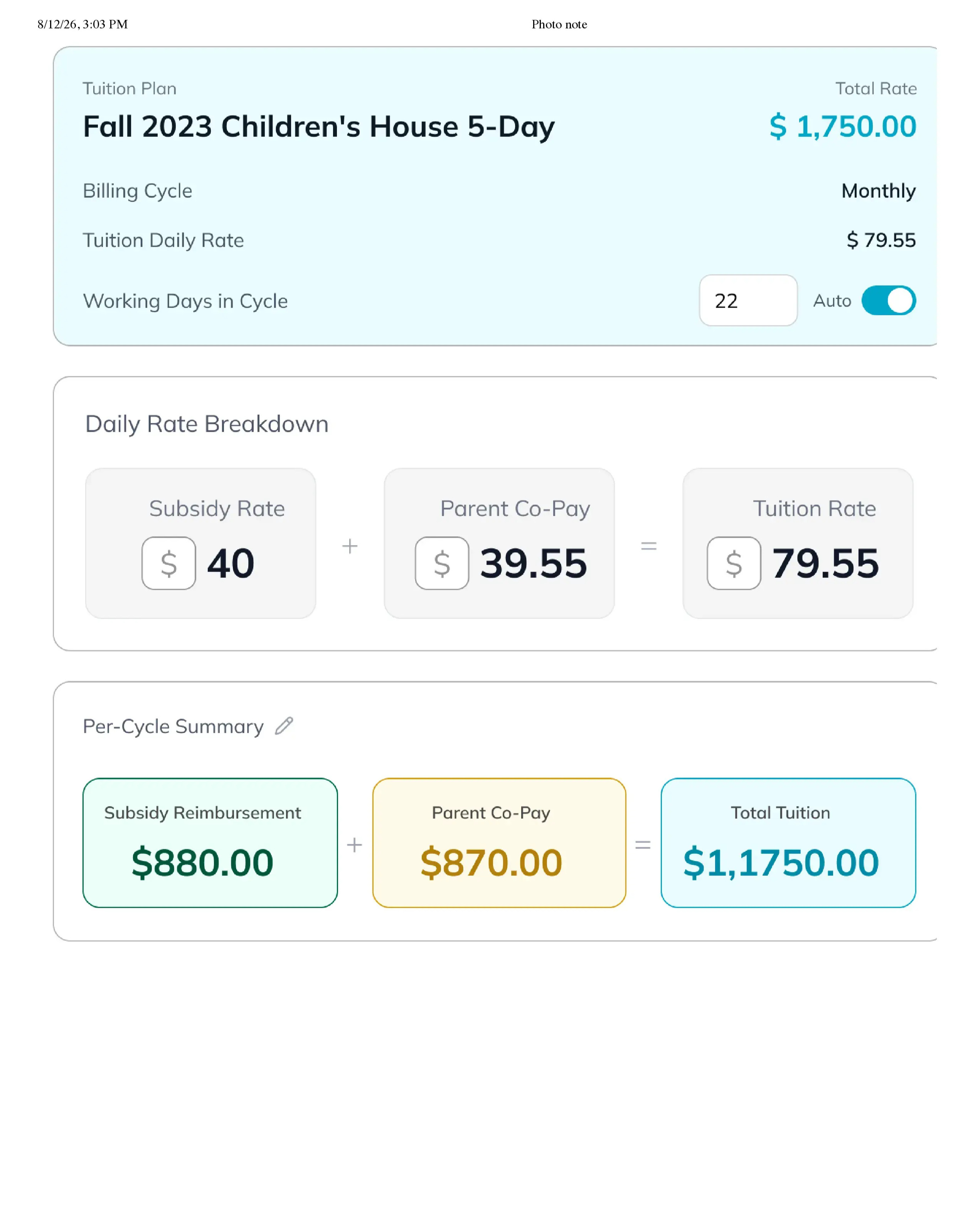Open the Parent Co-Pay $870.00 card
This screenshot has height=1215, width=980.
click(499, 843)
